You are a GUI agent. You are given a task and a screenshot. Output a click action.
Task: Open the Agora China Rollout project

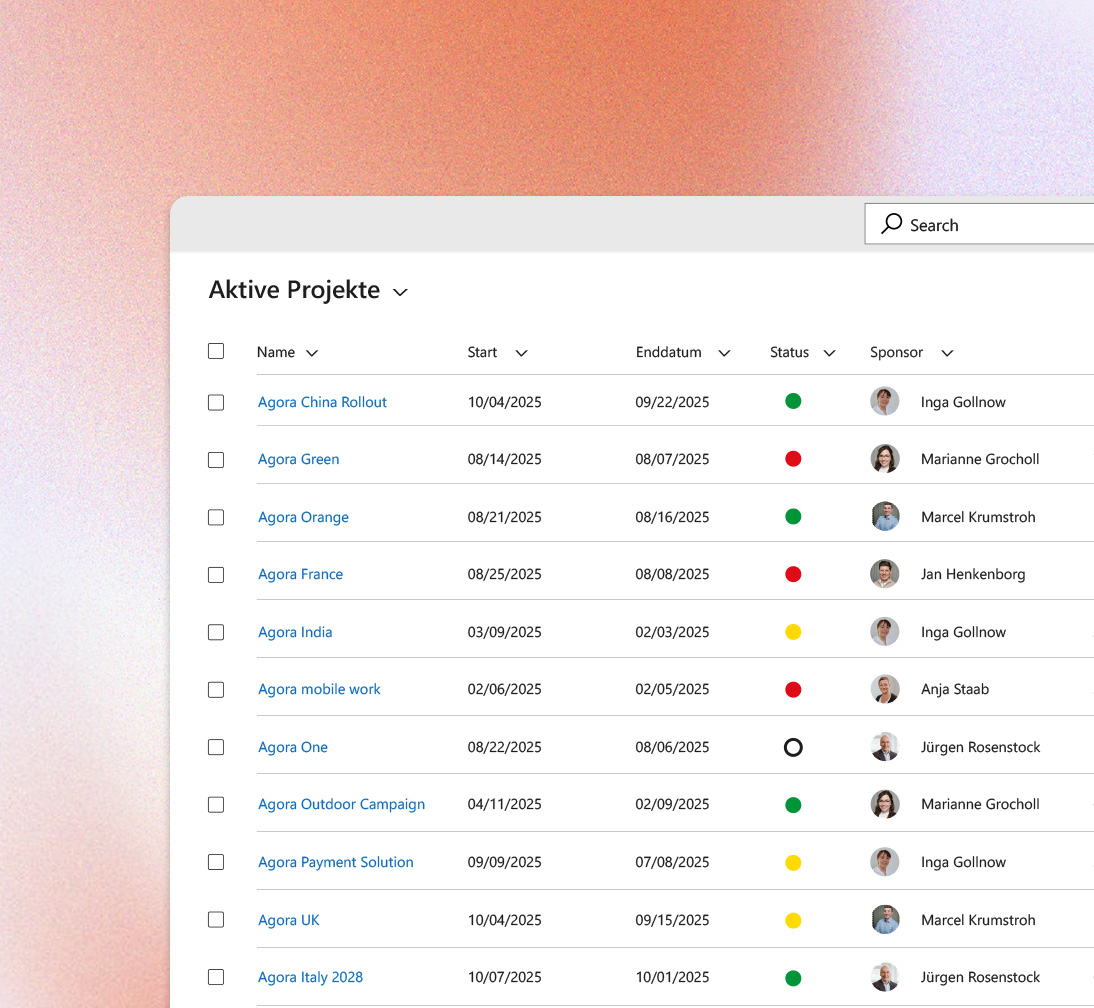click(x=322, y=402)
